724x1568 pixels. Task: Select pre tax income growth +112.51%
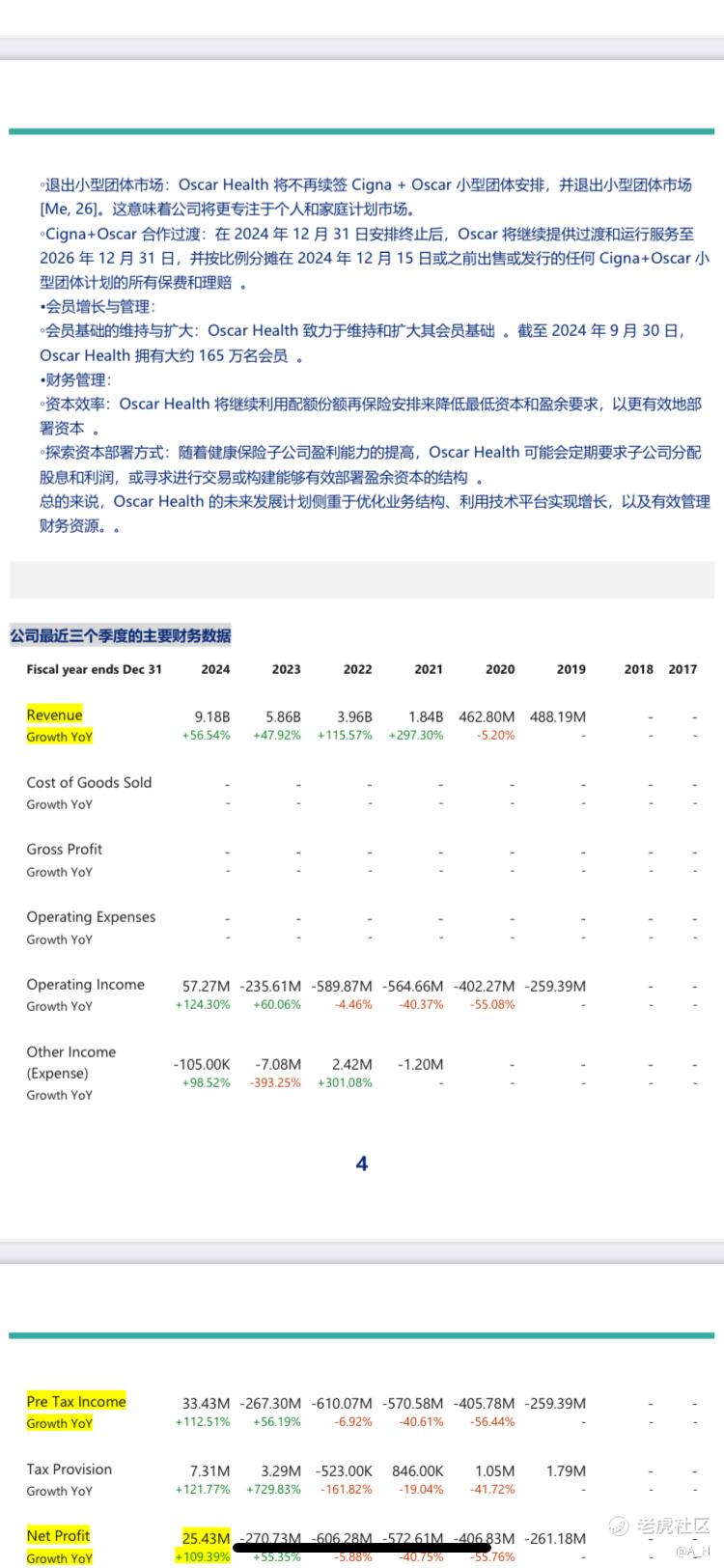[203, 1422]
